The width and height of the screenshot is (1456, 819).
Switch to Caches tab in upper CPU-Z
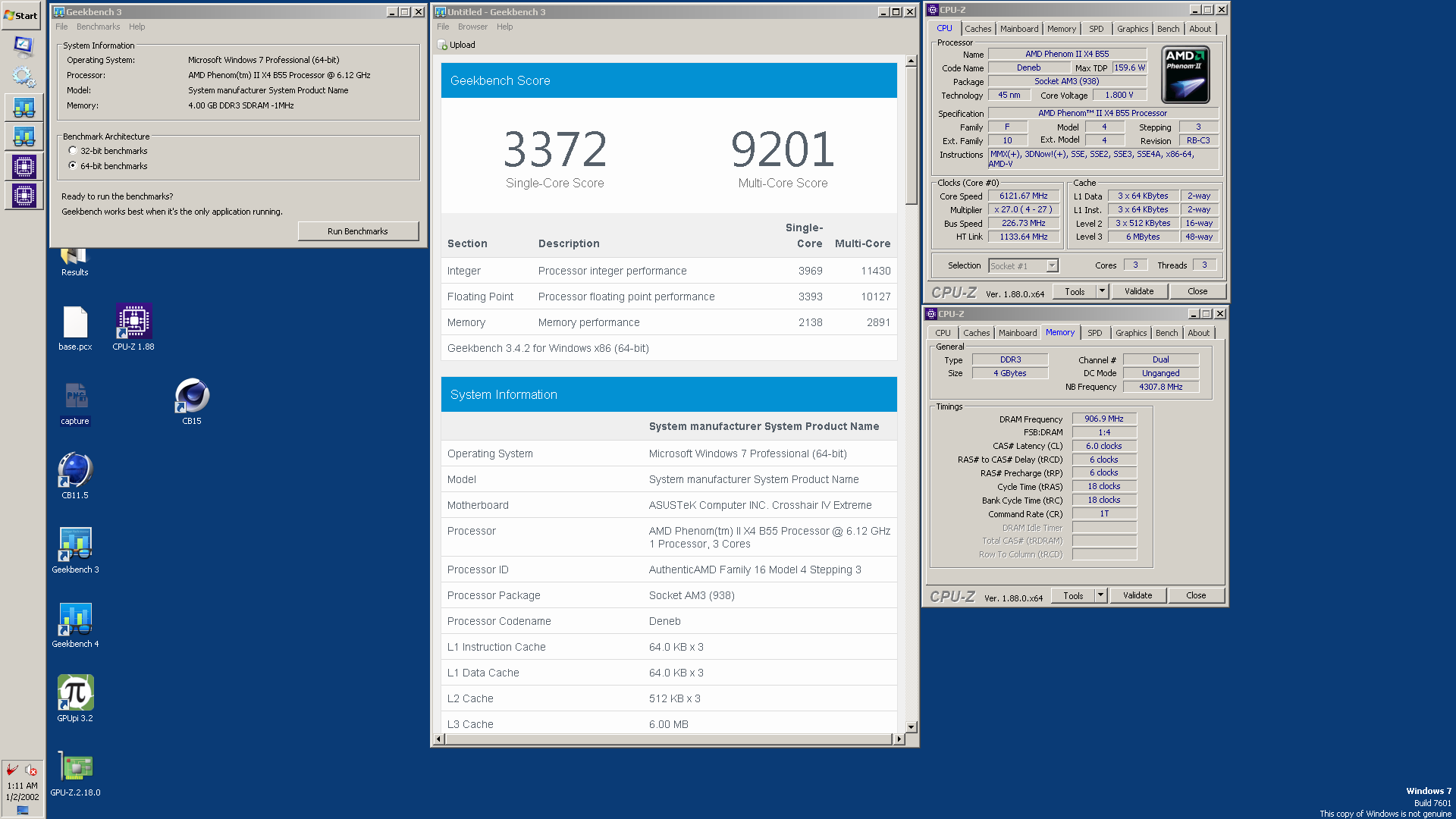[977, 29]
